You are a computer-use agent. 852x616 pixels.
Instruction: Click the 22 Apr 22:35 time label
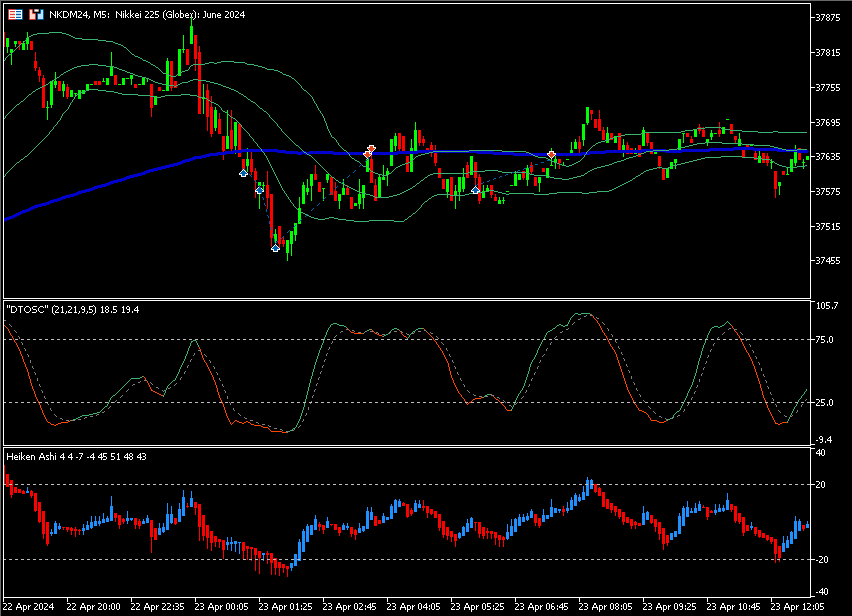(x=158, y=607)
